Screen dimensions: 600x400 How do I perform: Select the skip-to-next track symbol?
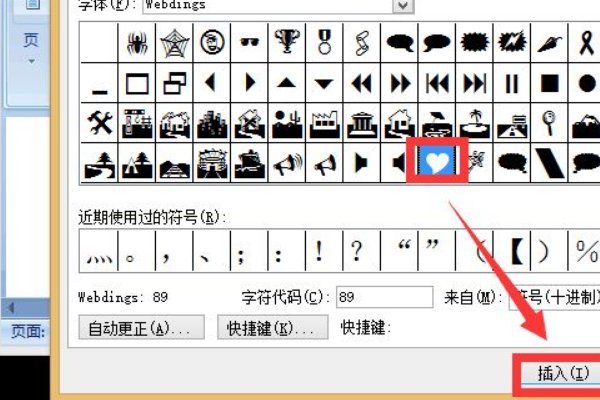point(474,83)
